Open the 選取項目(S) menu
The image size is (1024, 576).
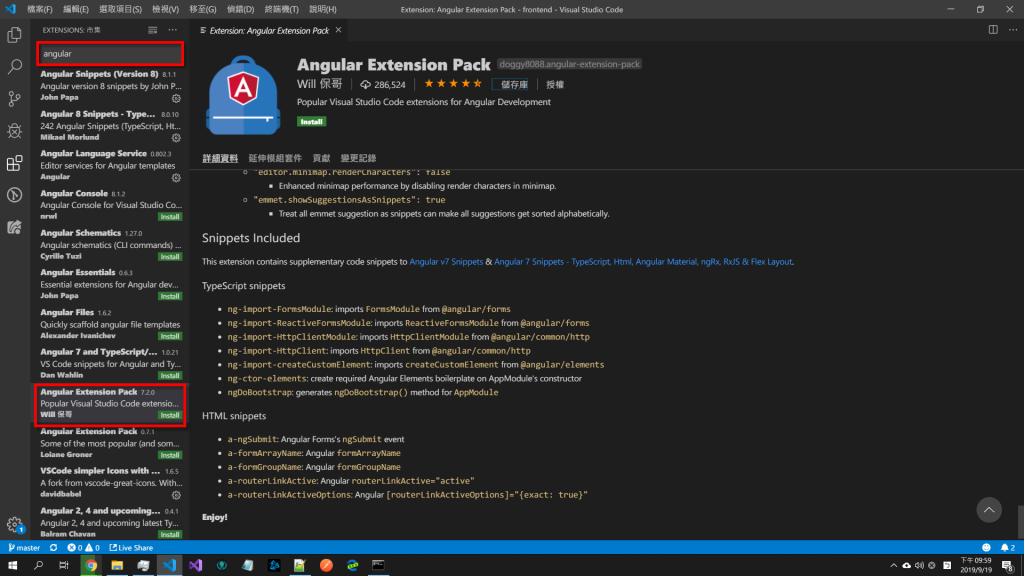(120, 9)
